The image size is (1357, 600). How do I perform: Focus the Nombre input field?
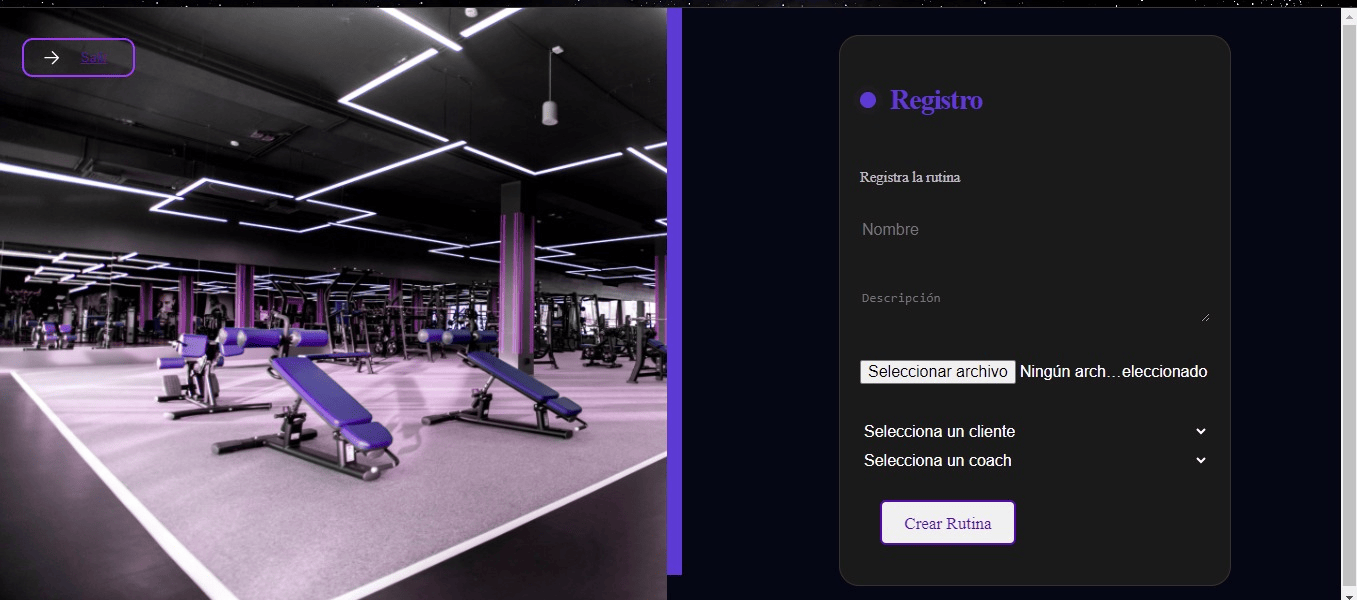point(1034,230)
